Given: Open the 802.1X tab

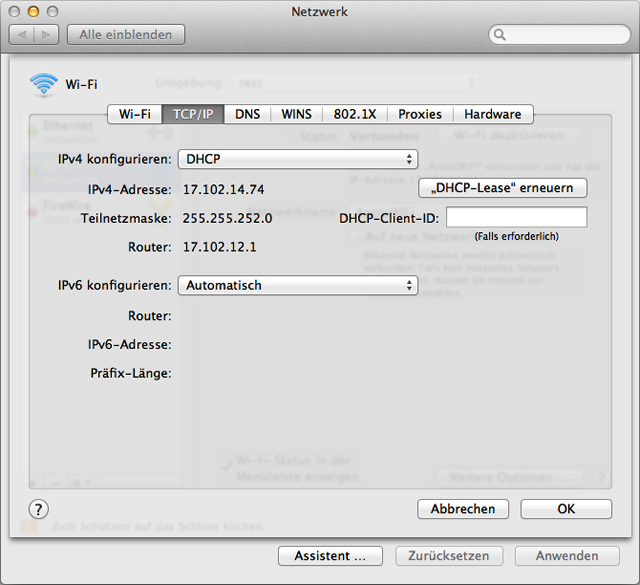Looking at the screenshot, I should pos(355,114).
